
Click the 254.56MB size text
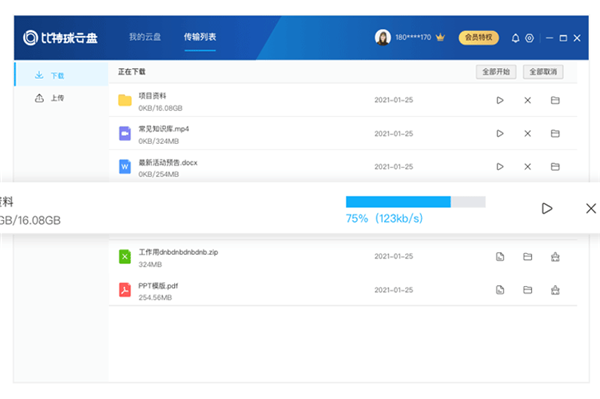[x=155, y=298]
